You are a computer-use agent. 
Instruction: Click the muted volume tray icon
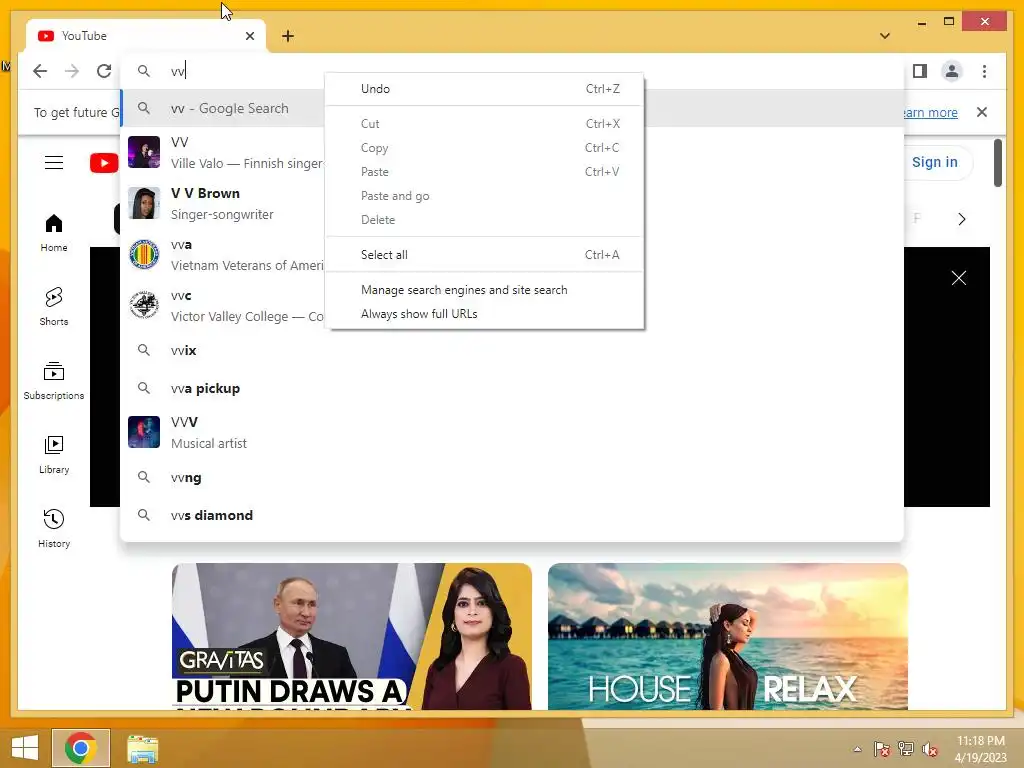pos(930,749)
